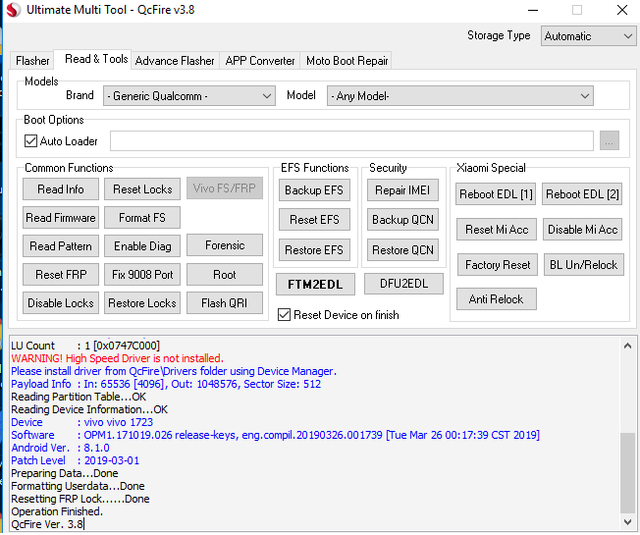The image size is (640, 535).
Task: Click the log scrollbar down arrow
Action: pyautogui.click(x=628, y=522)
